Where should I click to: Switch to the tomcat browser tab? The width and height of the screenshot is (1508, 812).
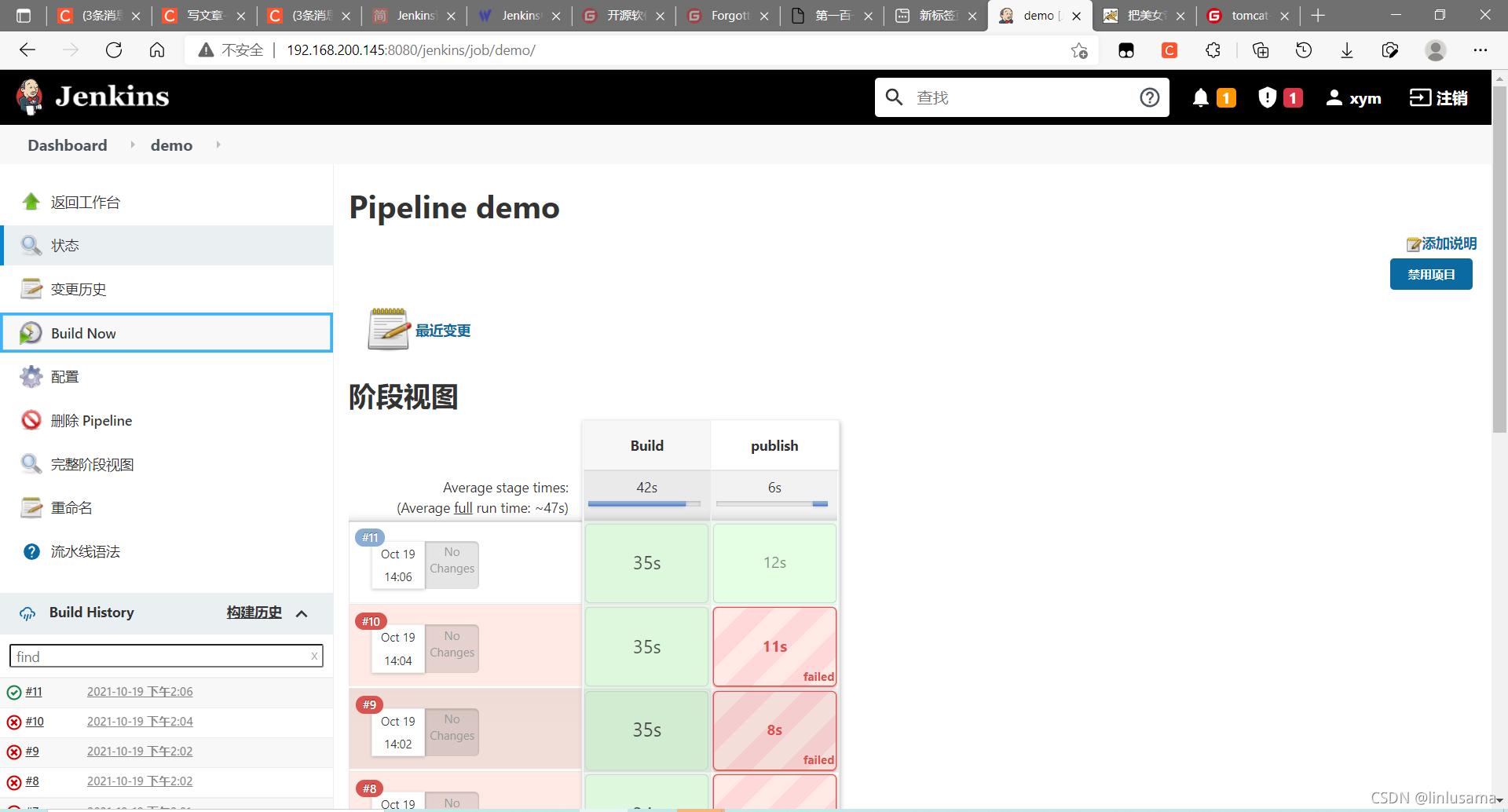pyautogui.click(x=1248, y=16)
